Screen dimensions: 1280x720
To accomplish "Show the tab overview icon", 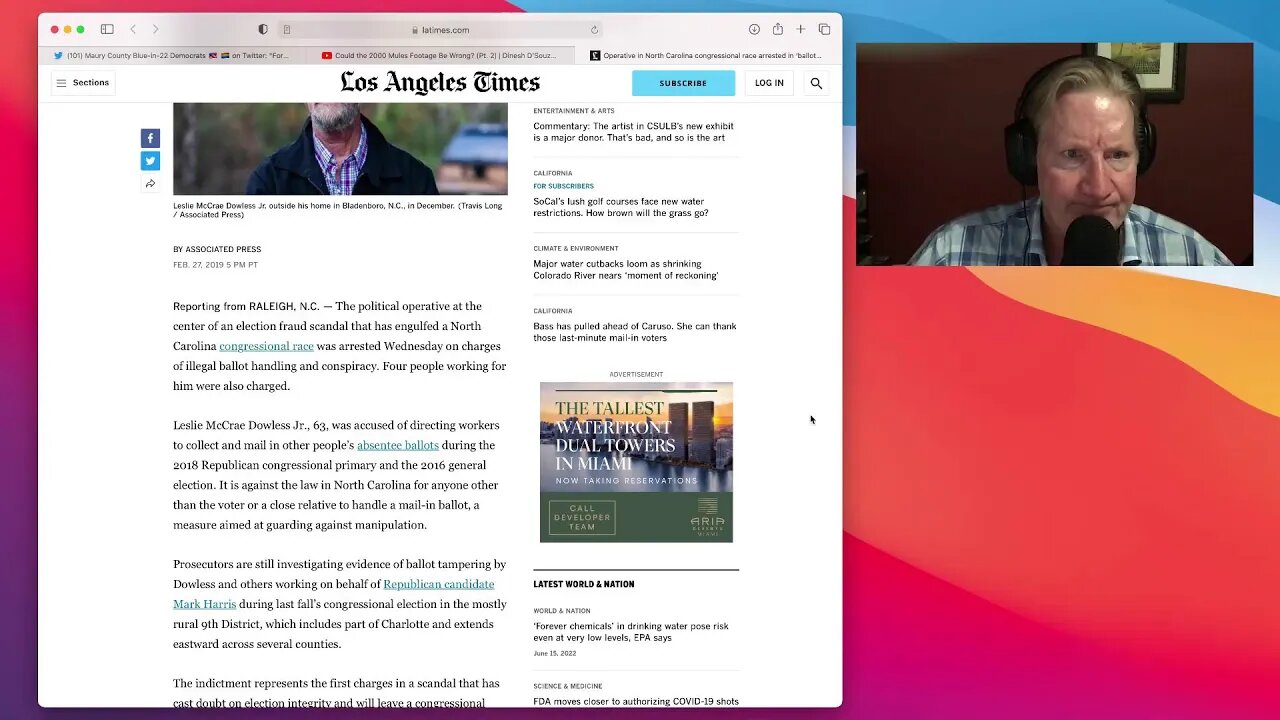I will point(824,30).
